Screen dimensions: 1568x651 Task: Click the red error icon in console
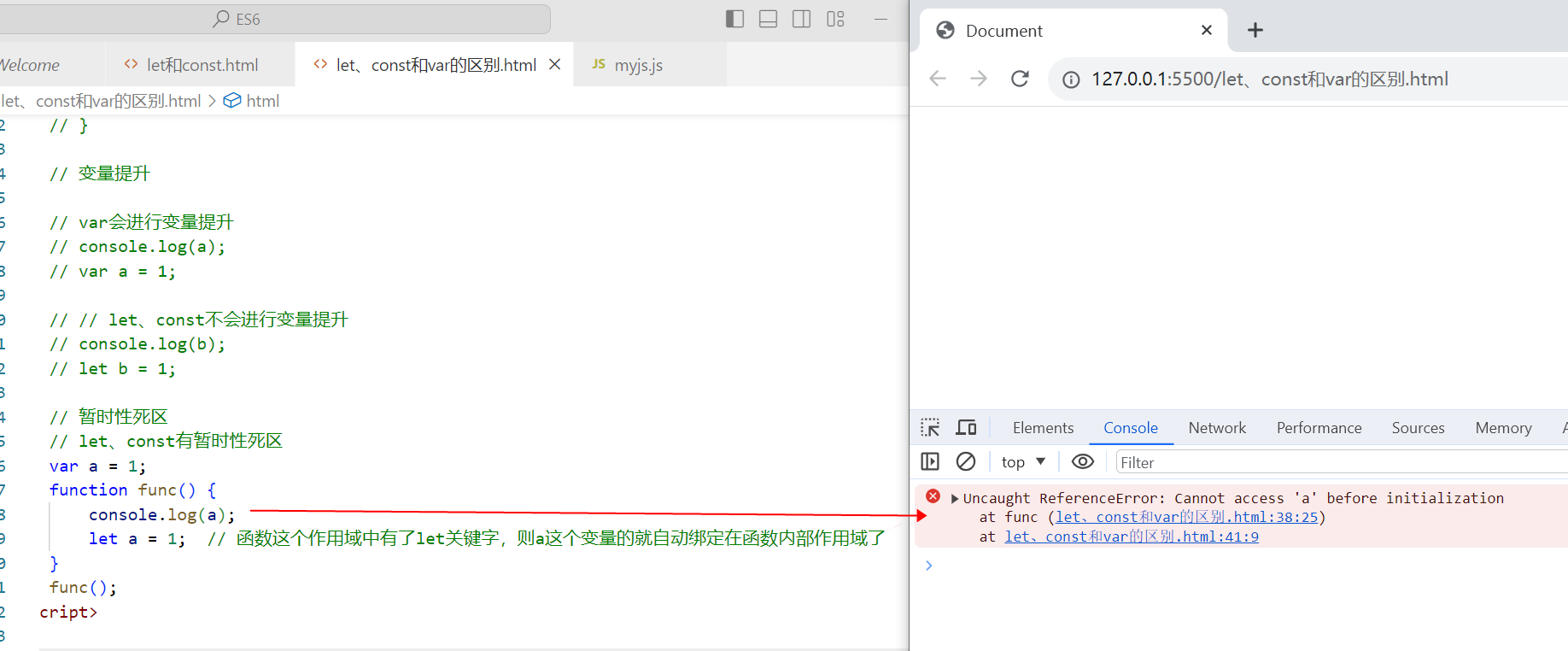(933, 496)
